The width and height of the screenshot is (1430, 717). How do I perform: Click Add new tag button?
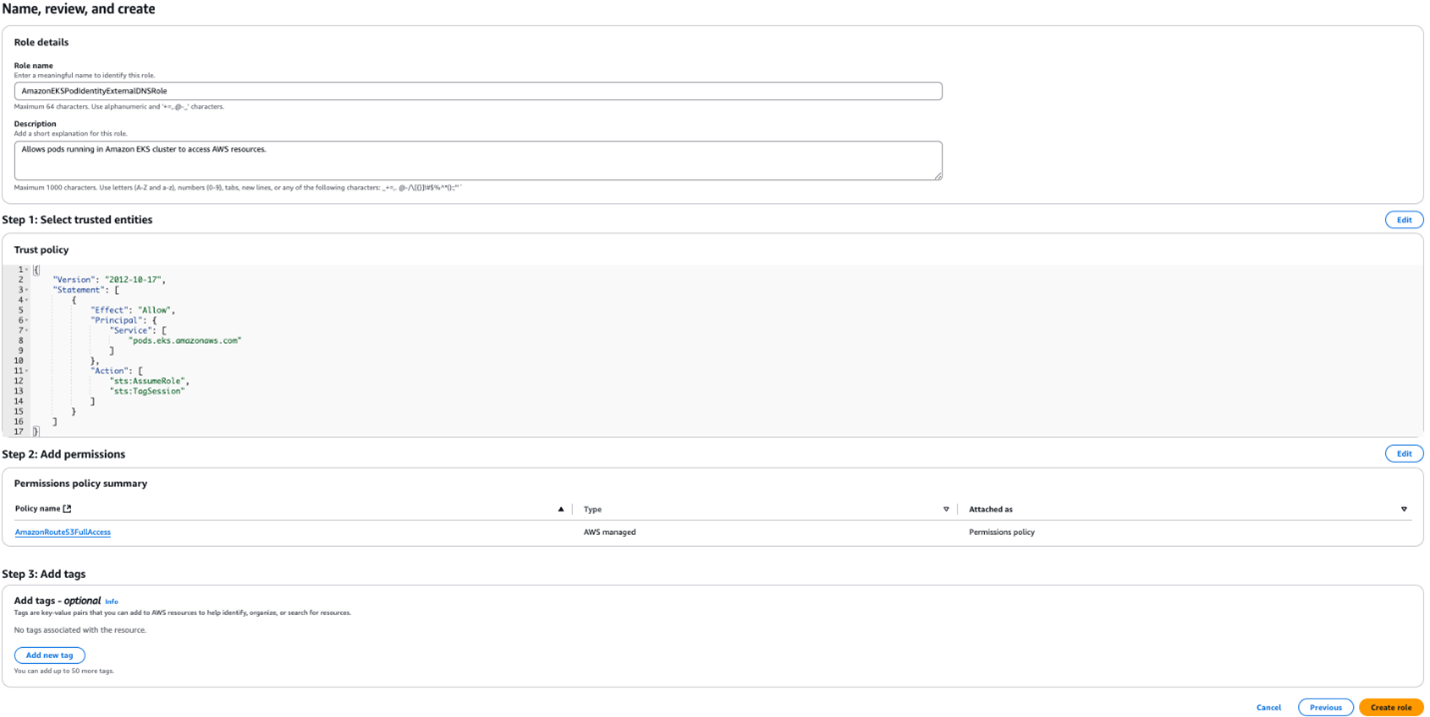(49, 654)
